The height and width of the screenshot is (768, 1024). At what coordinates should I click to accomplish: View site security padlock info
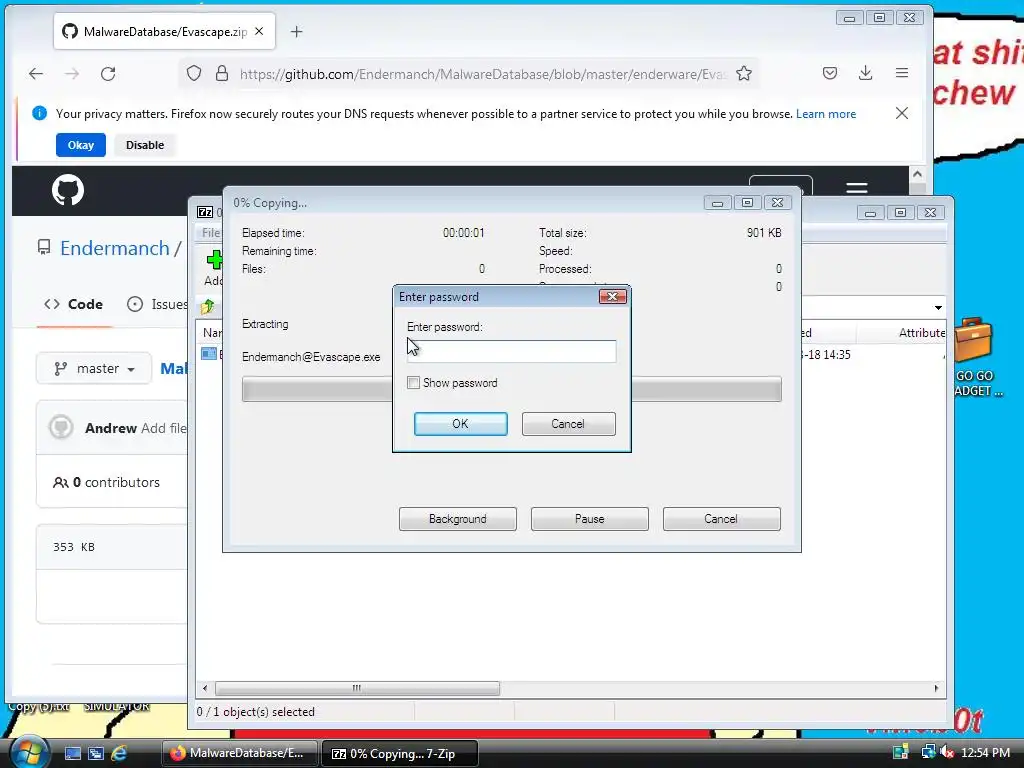222,74
